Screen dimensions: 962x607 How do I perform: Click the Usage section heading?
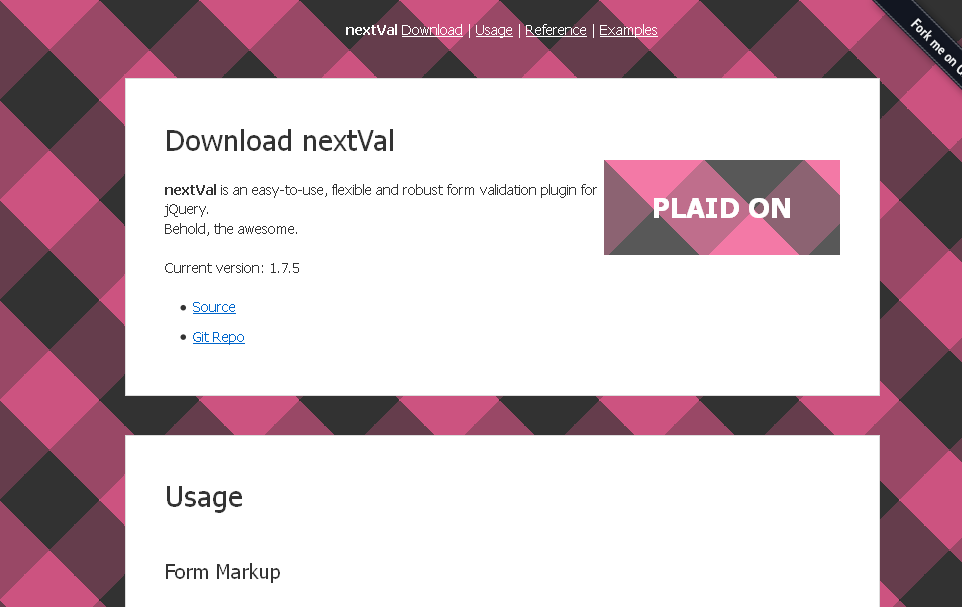[204, 497]
